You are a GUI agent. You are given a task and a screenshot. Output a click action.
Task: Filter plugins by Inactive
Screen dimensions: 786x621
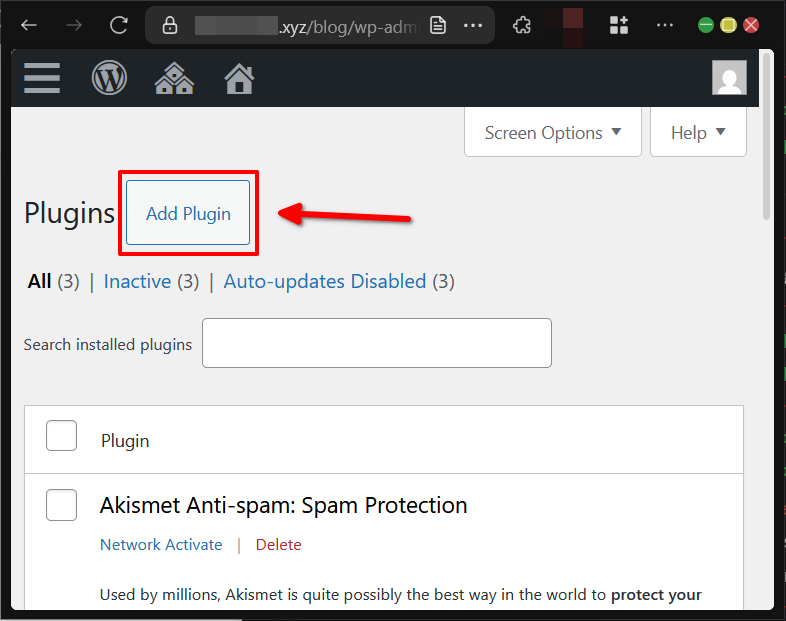pyautogui.click(x=137, y=282)
